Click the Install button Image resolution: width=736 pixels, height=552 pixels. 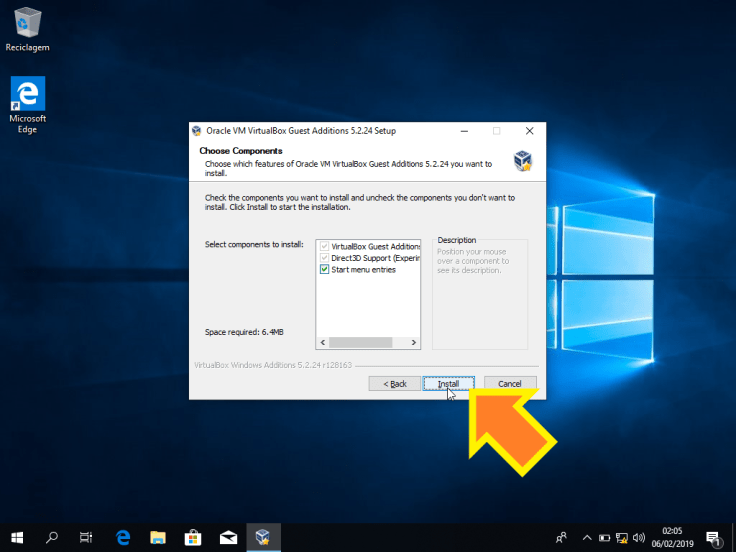coord(448,384)
